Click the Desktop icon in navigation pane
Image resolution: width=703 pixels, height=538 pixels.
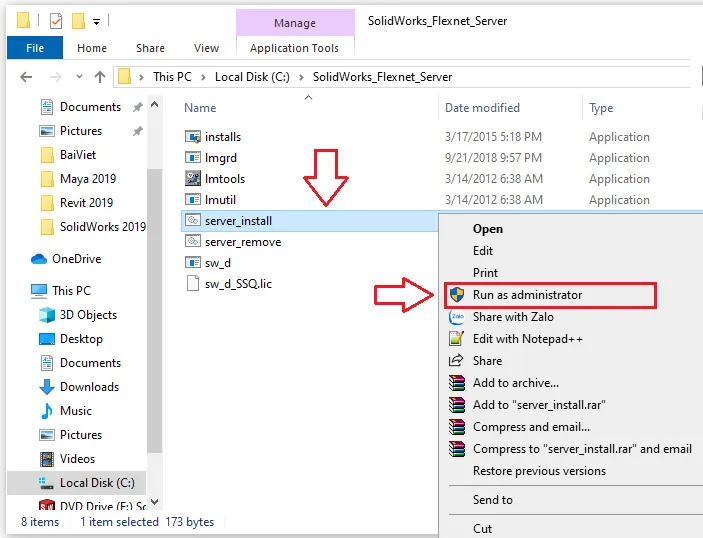(47, 339)
